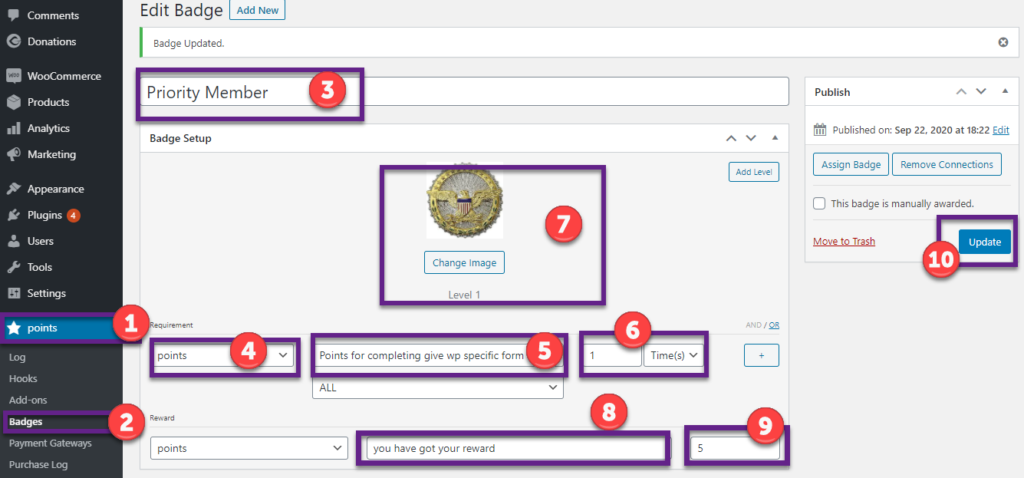
Task: Click the Move to Trash link
Action: pyautogui.click(x=846, y=242)
